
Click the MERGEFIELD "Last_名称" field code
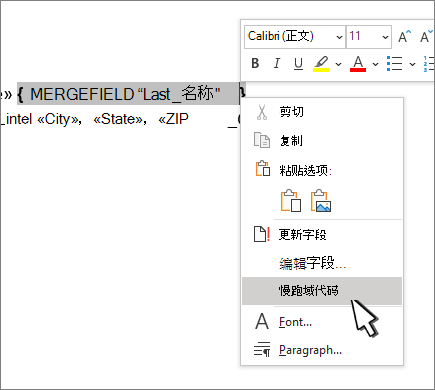point(132,94)
